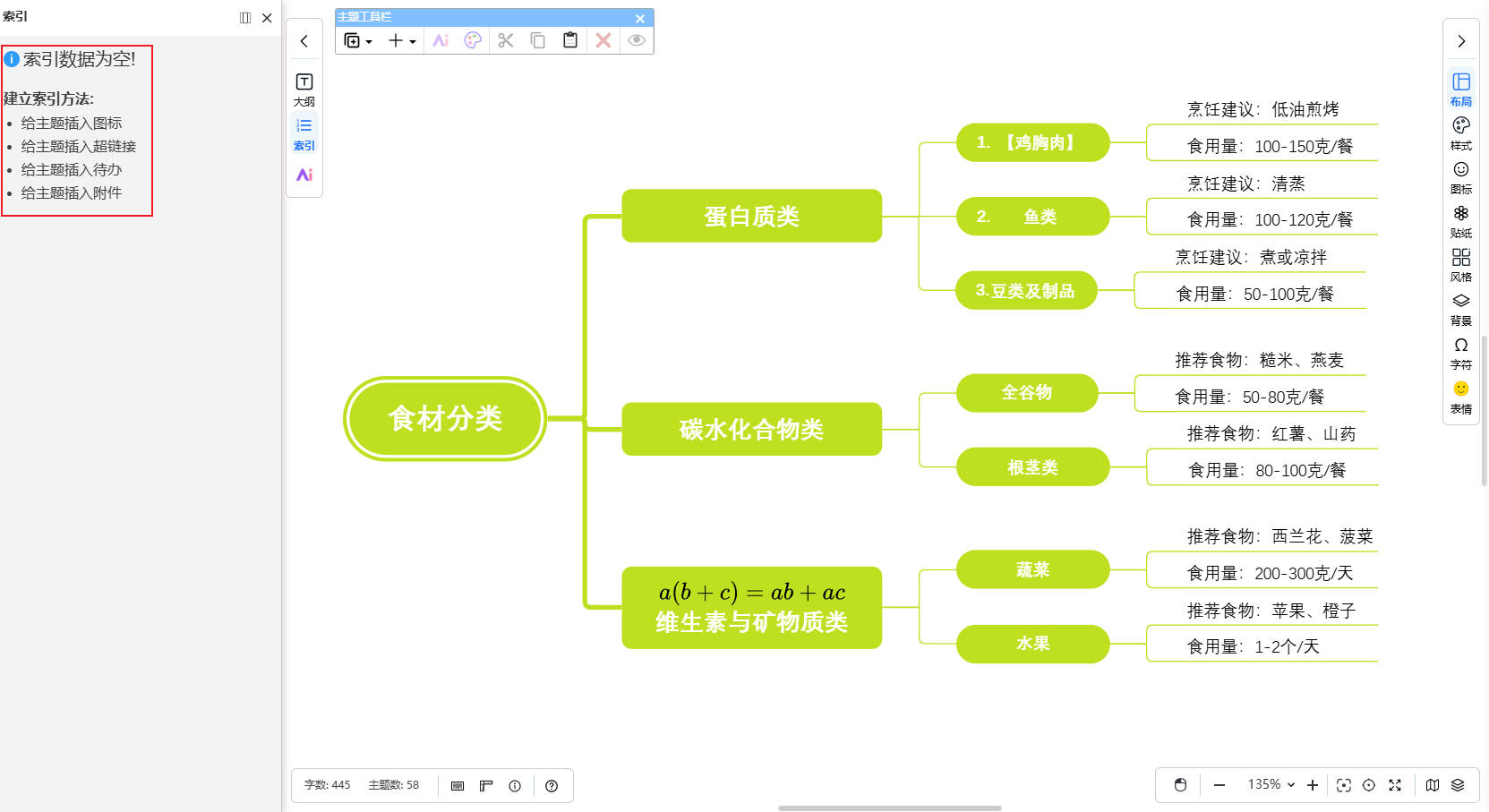This screenshot has width=1489, height=812.
Task: Select the 食材分类 root node
Action: click(x=445, y=418)
